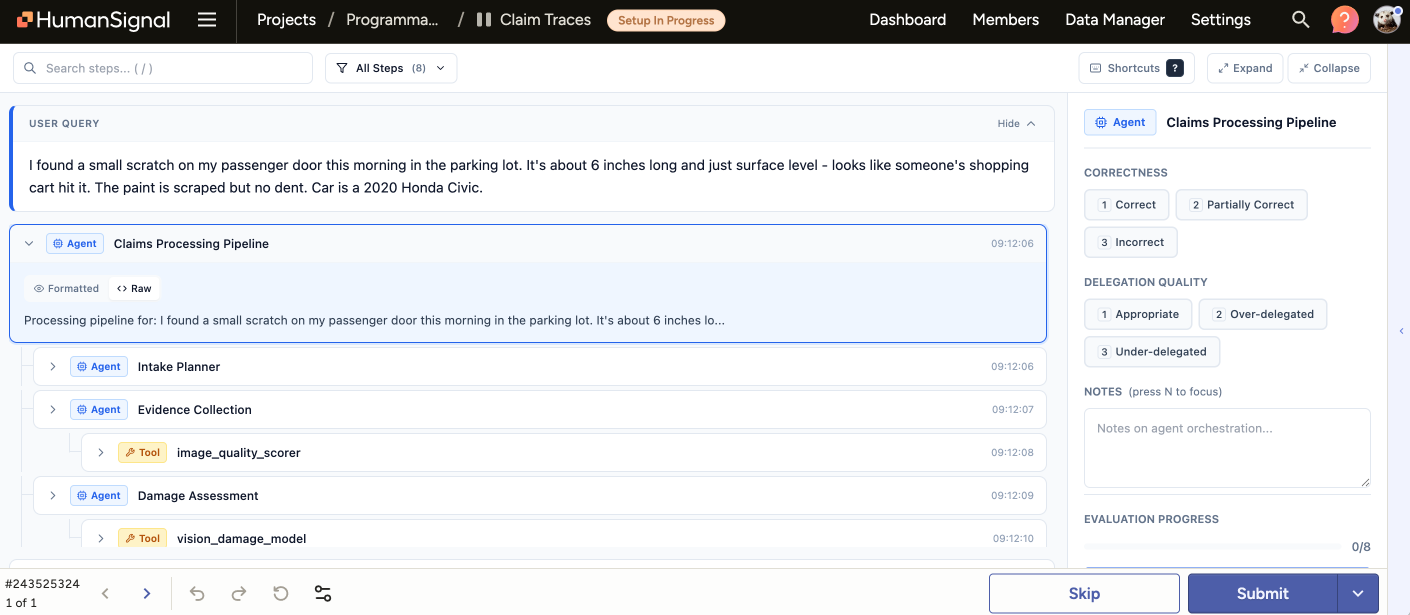Click the hamburger menu next to HumanSignal logo
The height and width of the screenshot is (615, 1410).
[207, 19]
